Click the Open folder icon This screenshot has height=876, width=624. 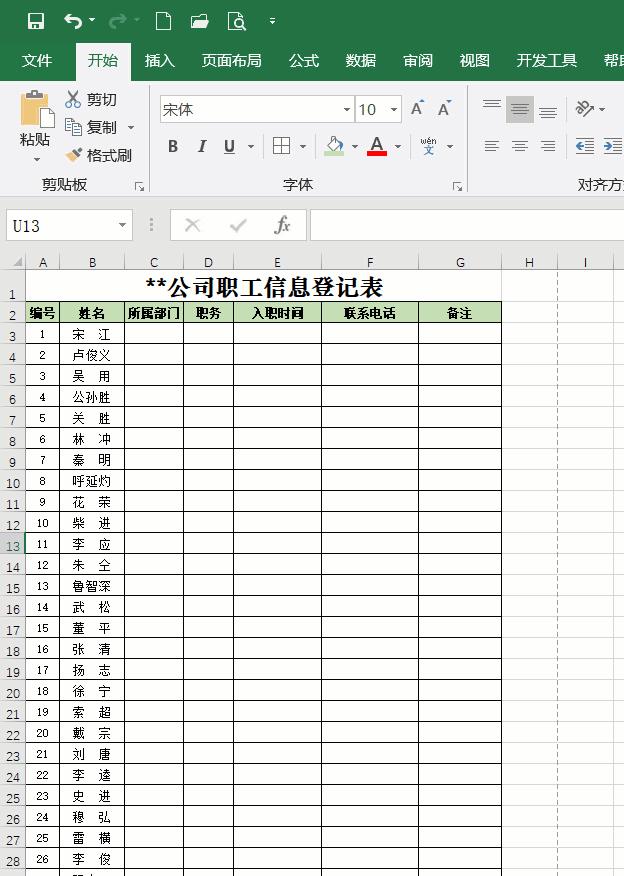pos(199,21)
